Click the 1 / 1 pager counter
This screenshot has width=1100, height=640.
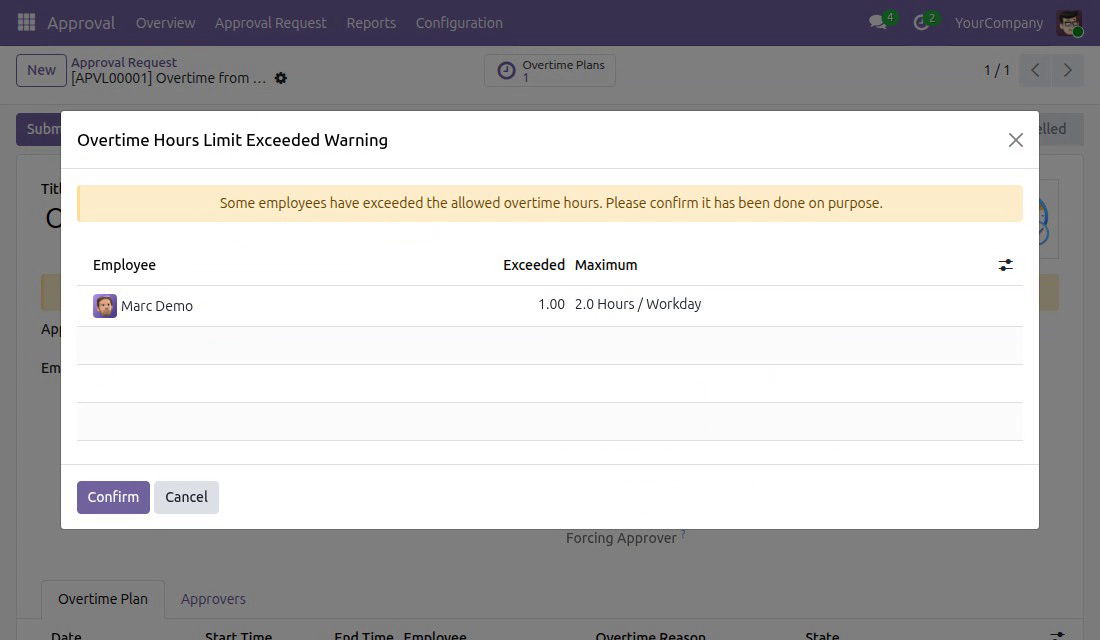coord(997,70)
